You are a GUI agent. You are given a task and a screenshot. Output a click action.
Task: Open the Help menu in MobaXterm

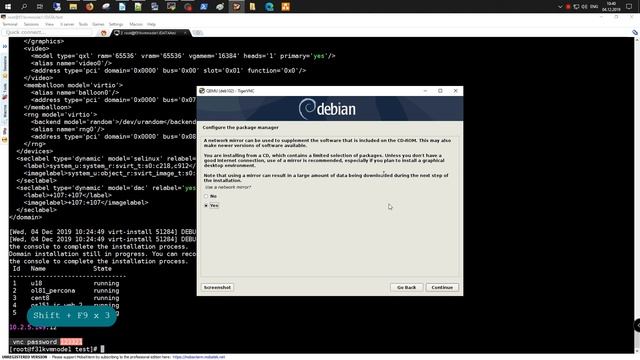point(151,24)
